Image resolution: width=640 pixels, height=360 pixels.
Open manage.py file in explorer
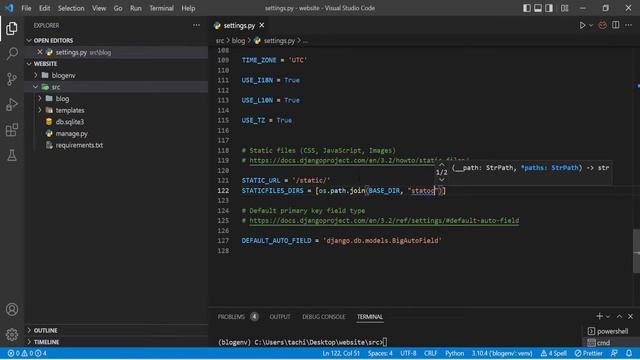[71, 133]
